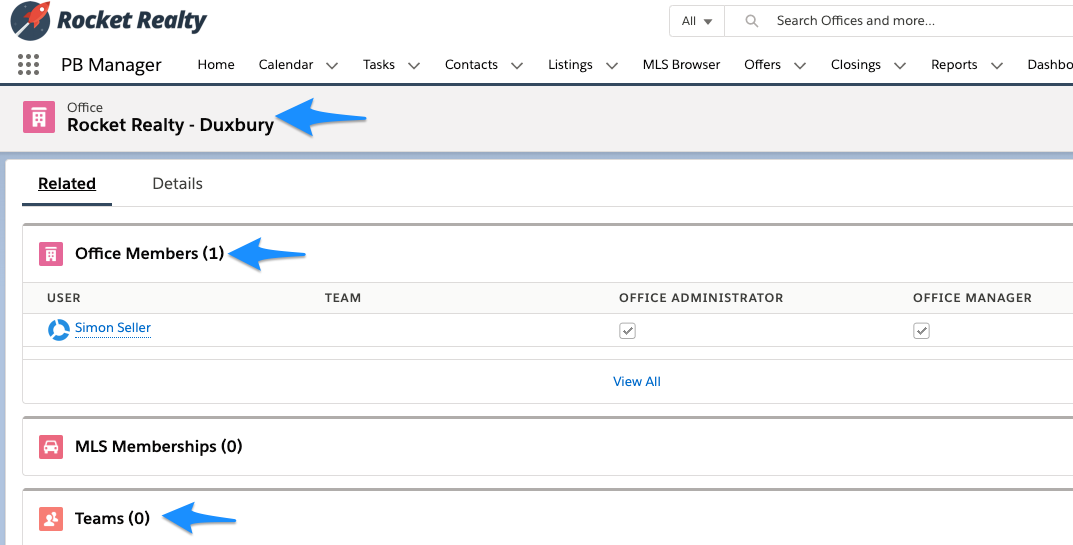Open the Contacts nav tab
This screenshot has height=545, width=1073.
[x=471, y=64]
